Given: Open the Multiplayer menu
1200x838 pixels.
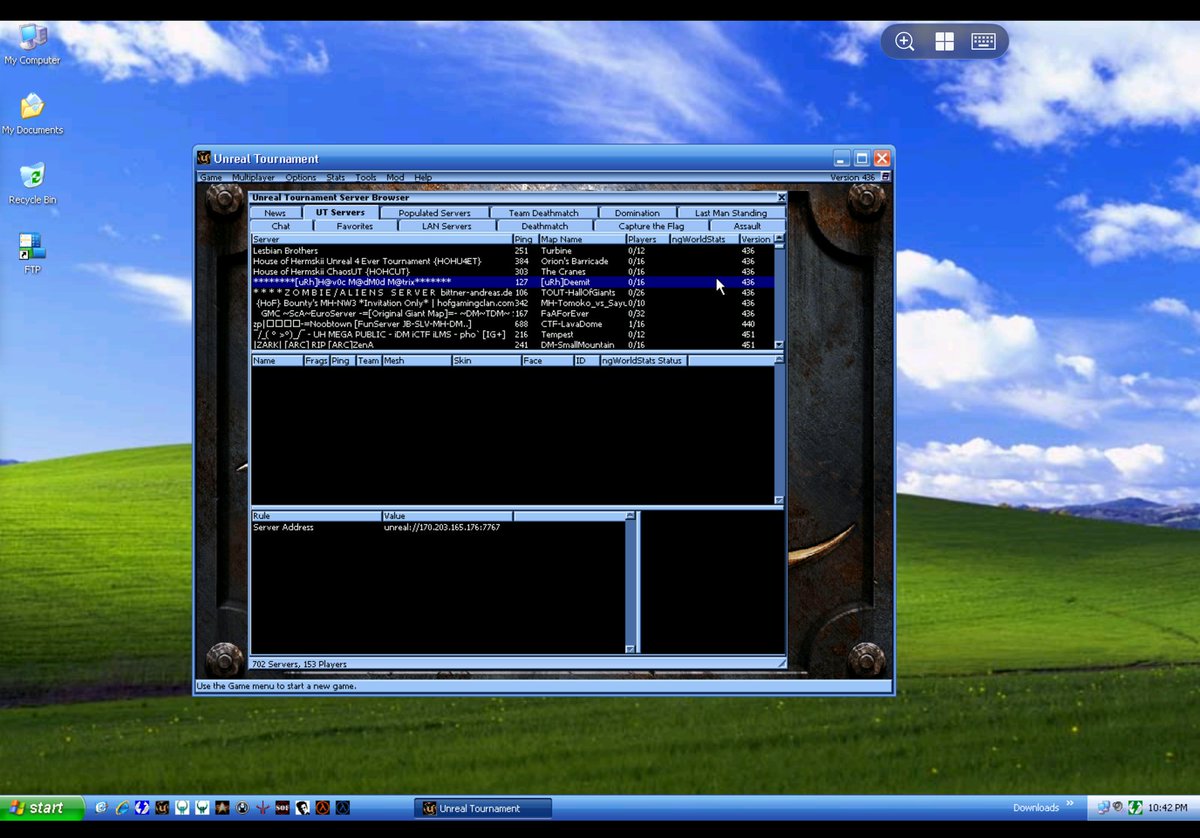Looking at the screenshot, I should (x=253, y=177).
